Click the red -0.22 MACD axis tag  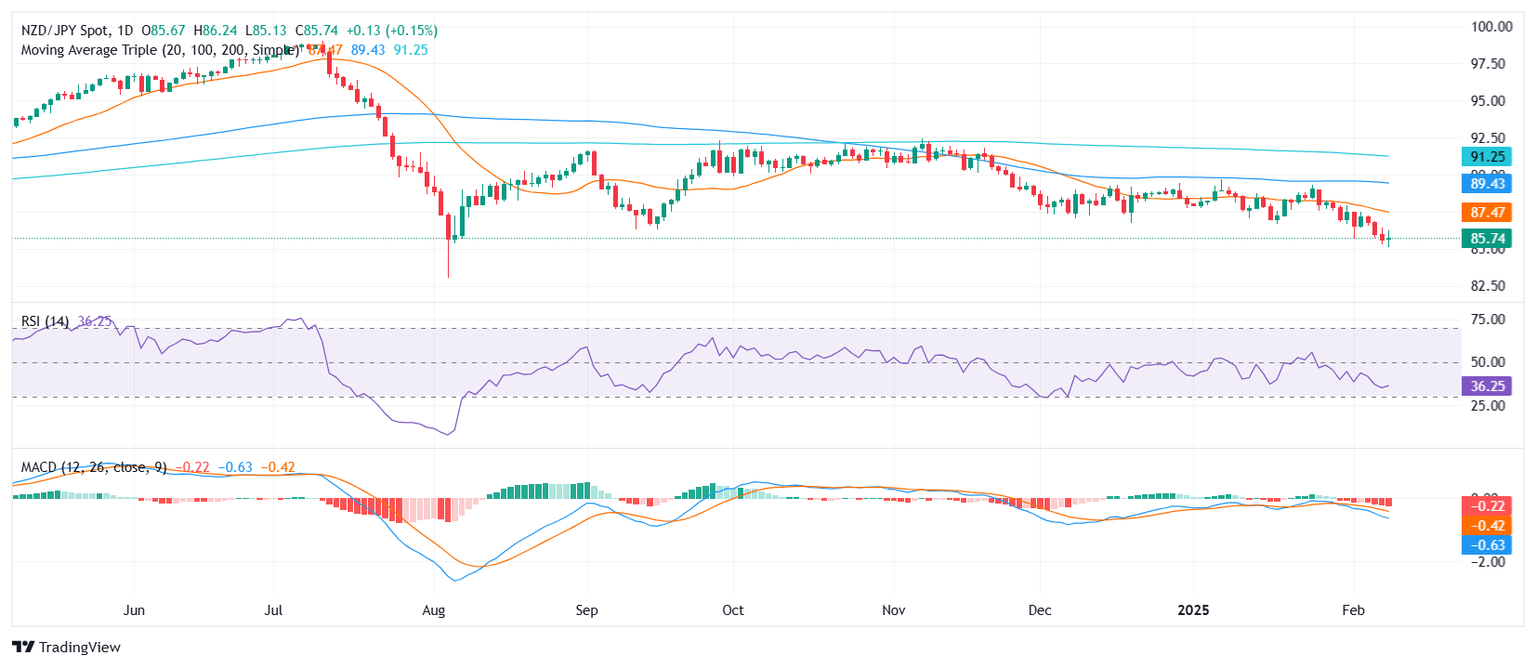1486,506
